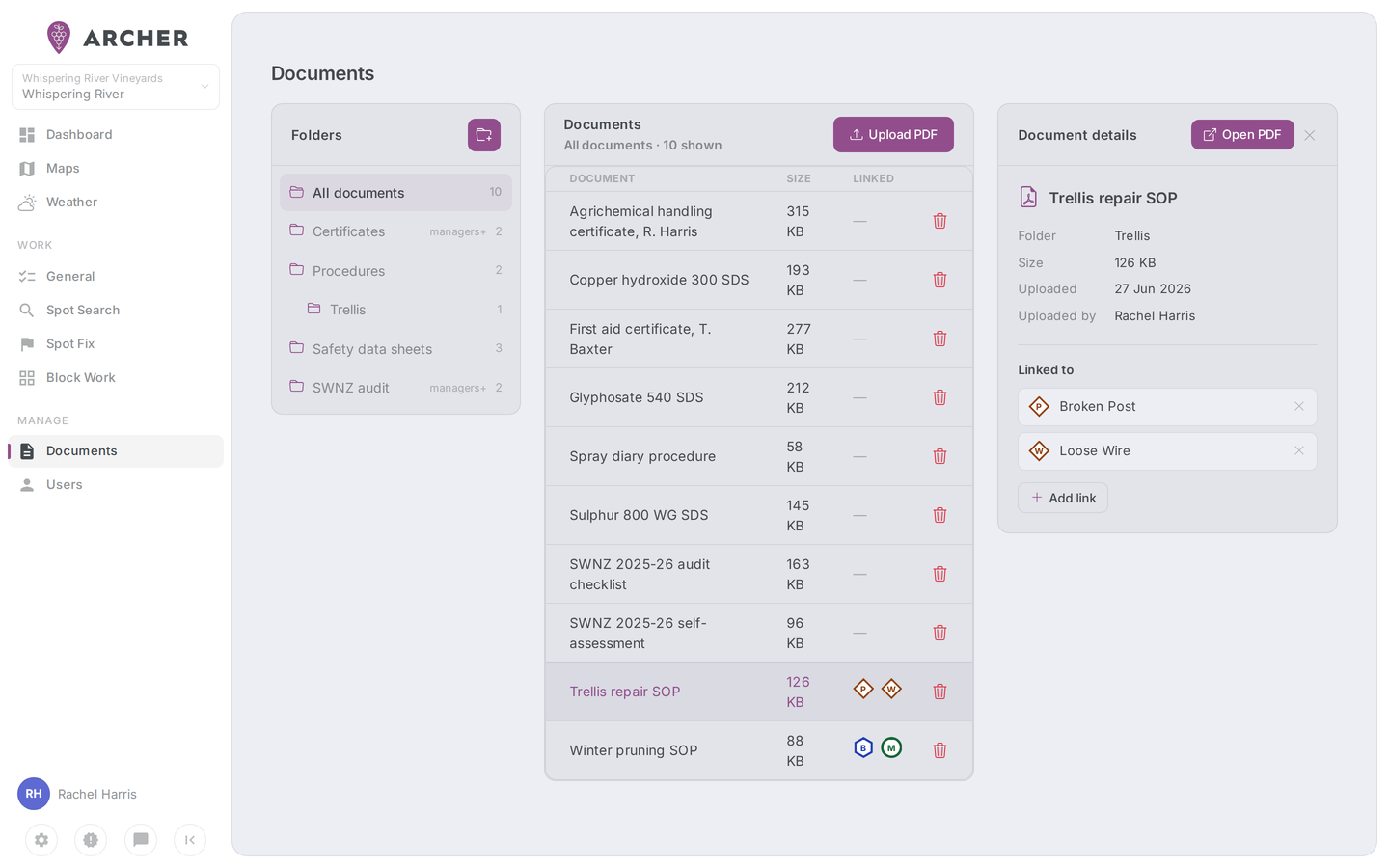The width and height of the screenshot is (1389, 868).
Task: Delete the Copper hydroxide 300 SDS document
Action: coord(940,280)
